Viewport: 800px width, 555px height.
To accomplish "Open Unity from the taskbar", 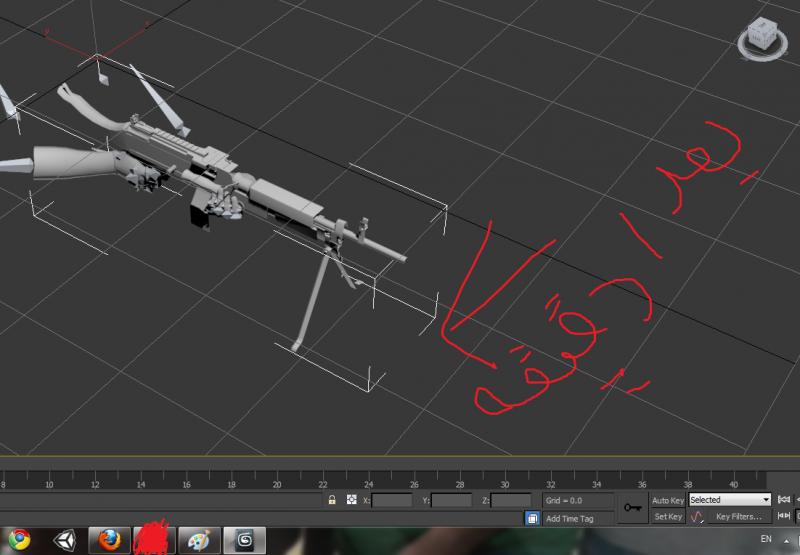I will pyautogui.click(x=65, y=541).
